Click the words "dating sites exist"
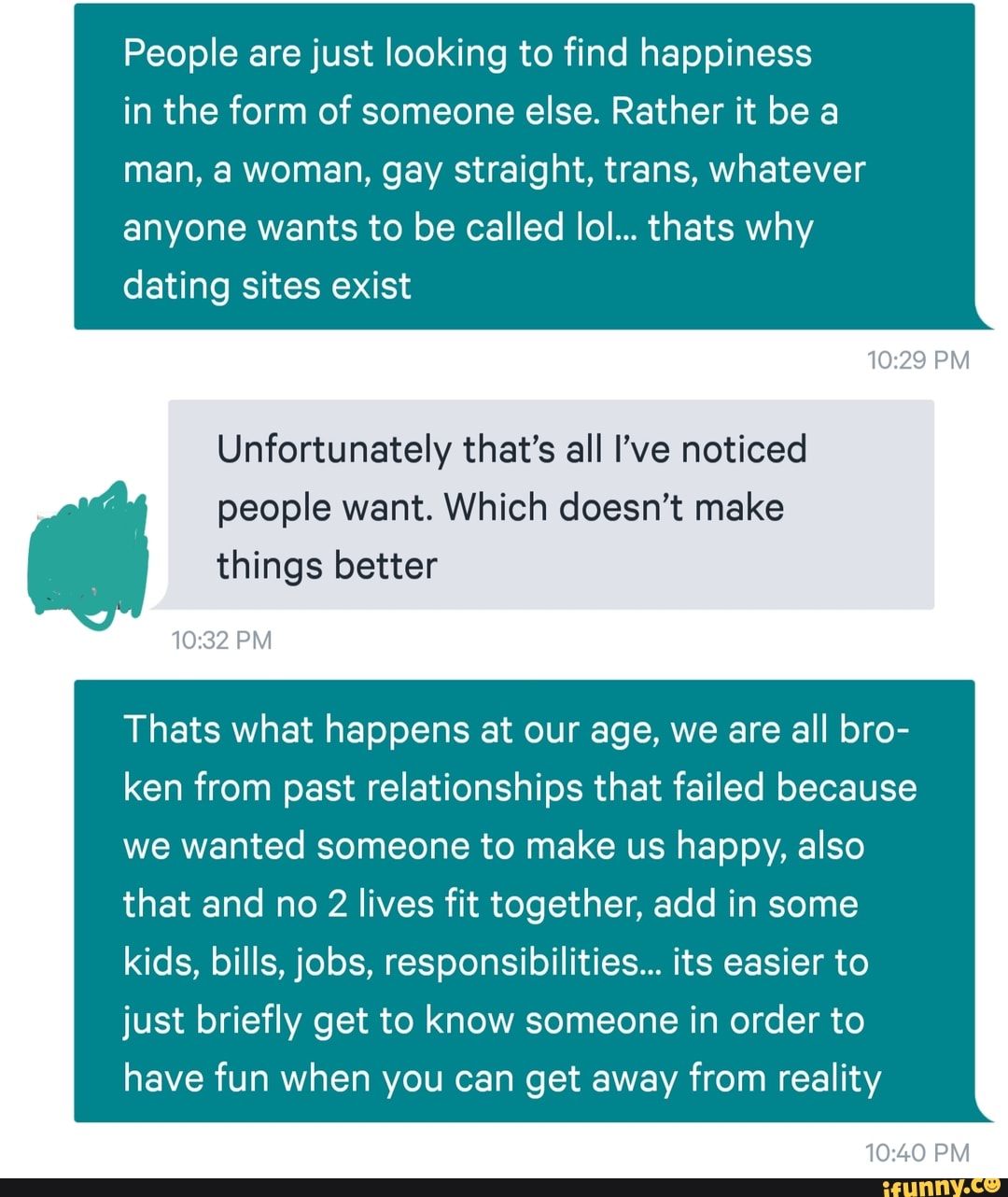This screenshot has width=1008, height=1197. pyautogui.click(x=267, y=286)
